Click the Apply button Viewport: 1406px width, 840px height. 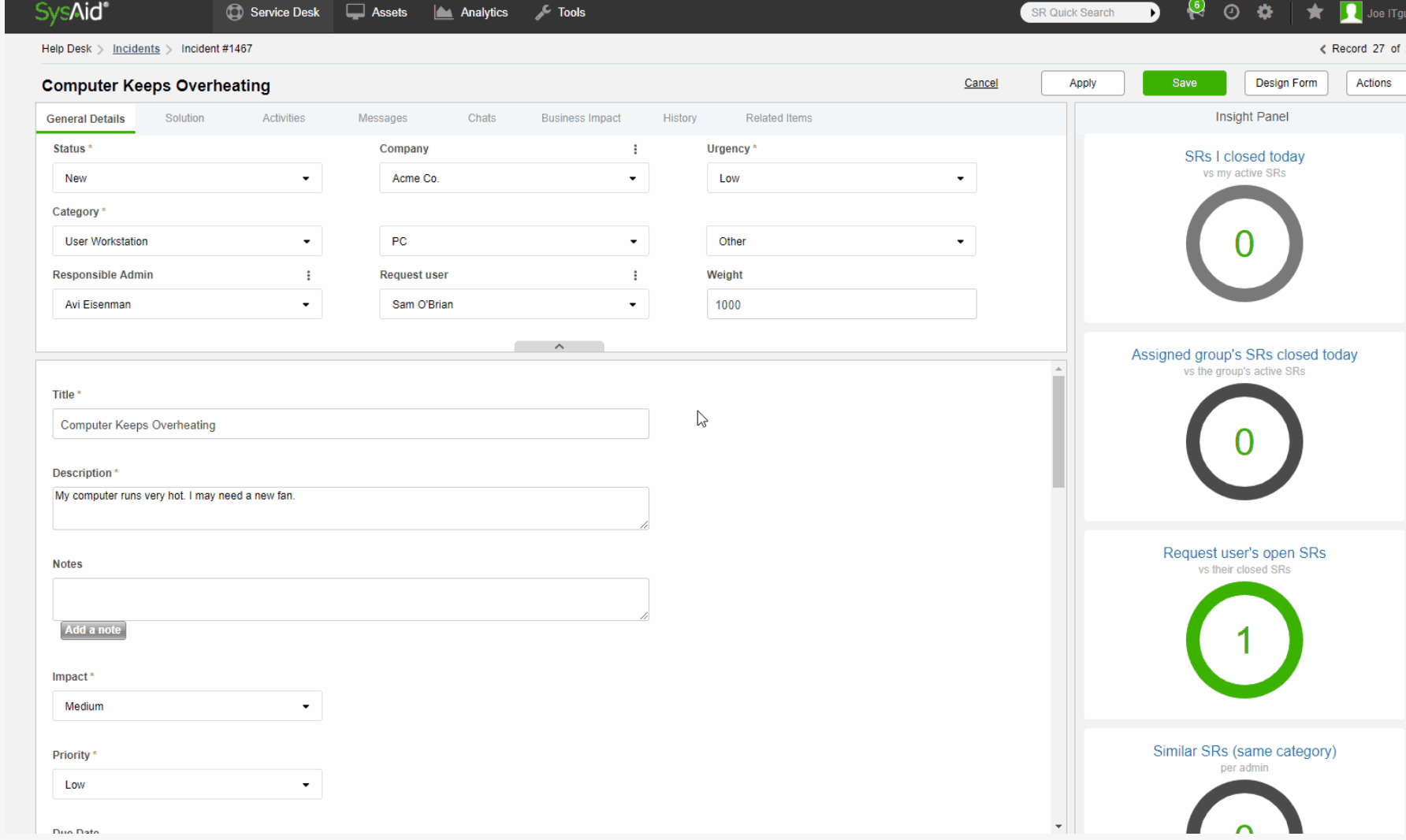tap(1083, 83)
